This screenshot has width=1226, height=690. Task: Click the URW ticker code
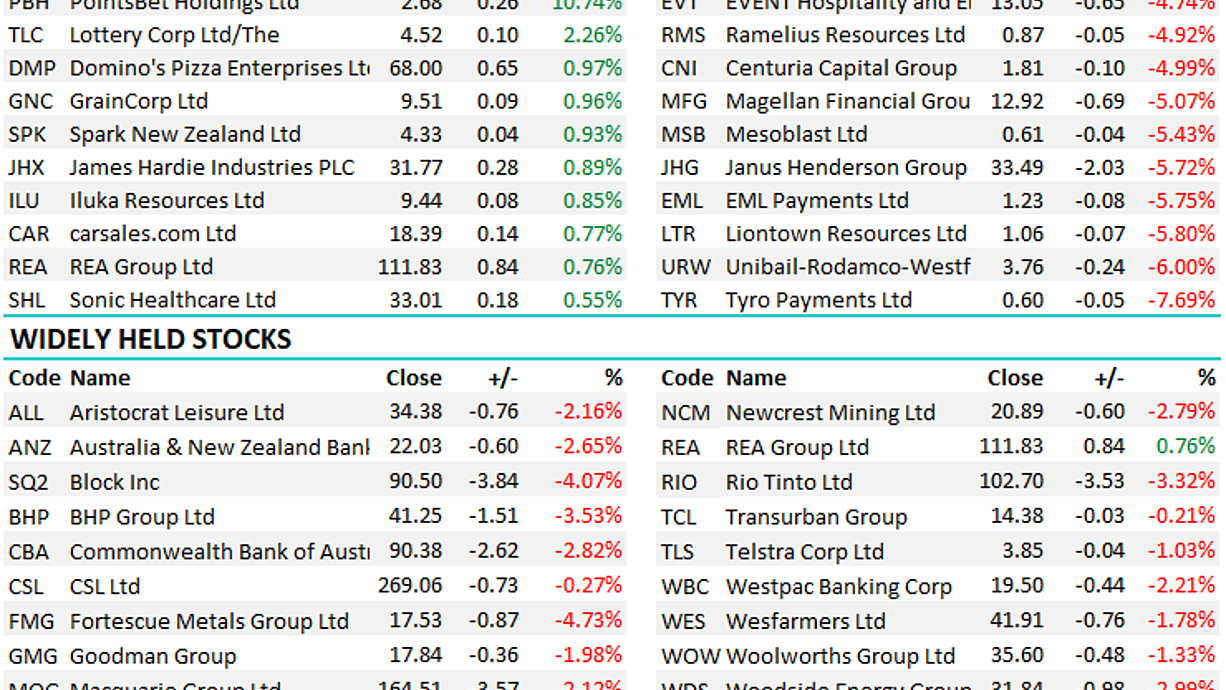click(x=686, y=267)
